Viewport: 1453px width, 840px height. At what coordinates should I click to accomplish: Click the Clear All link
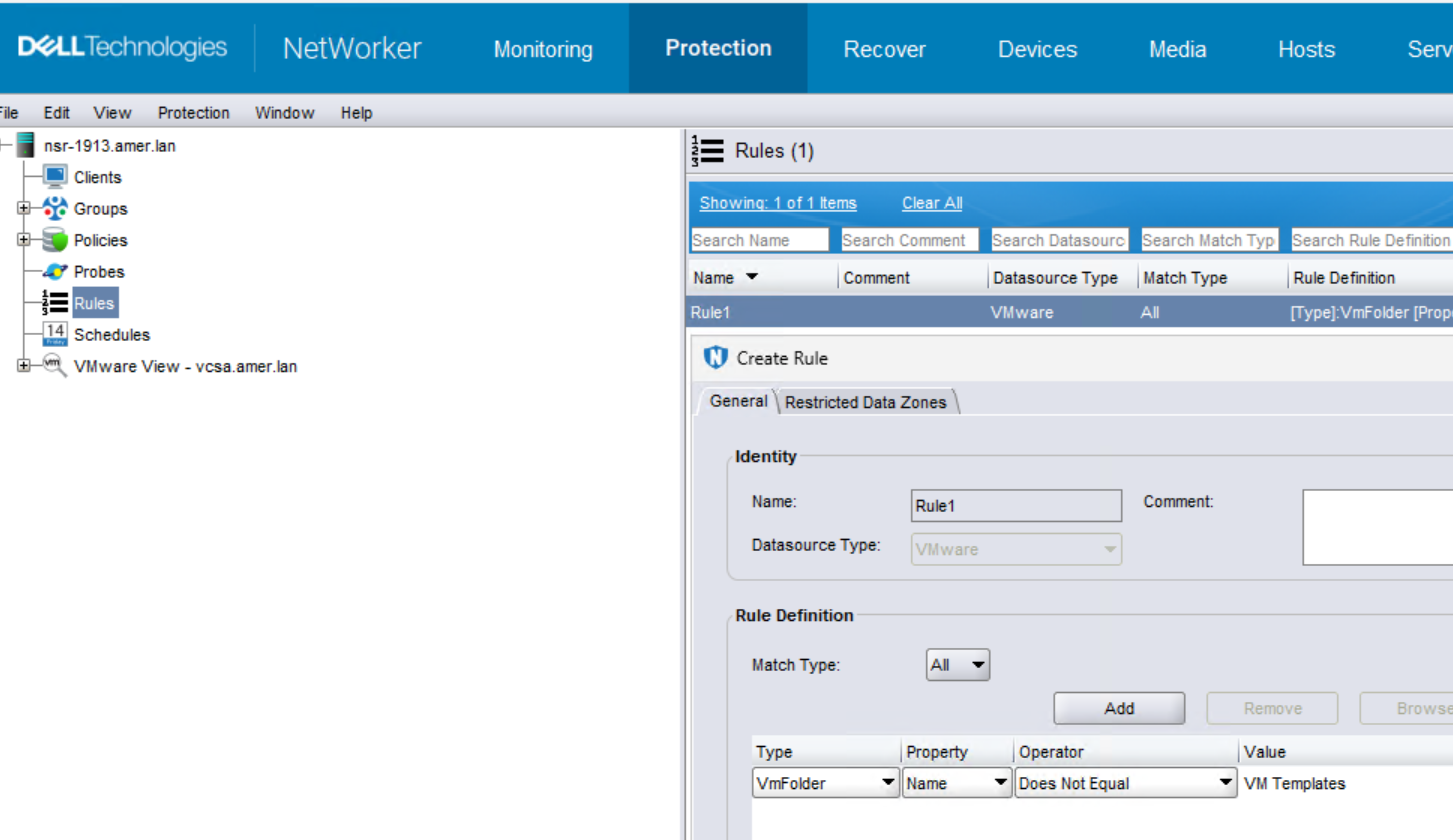pos(931,203)
